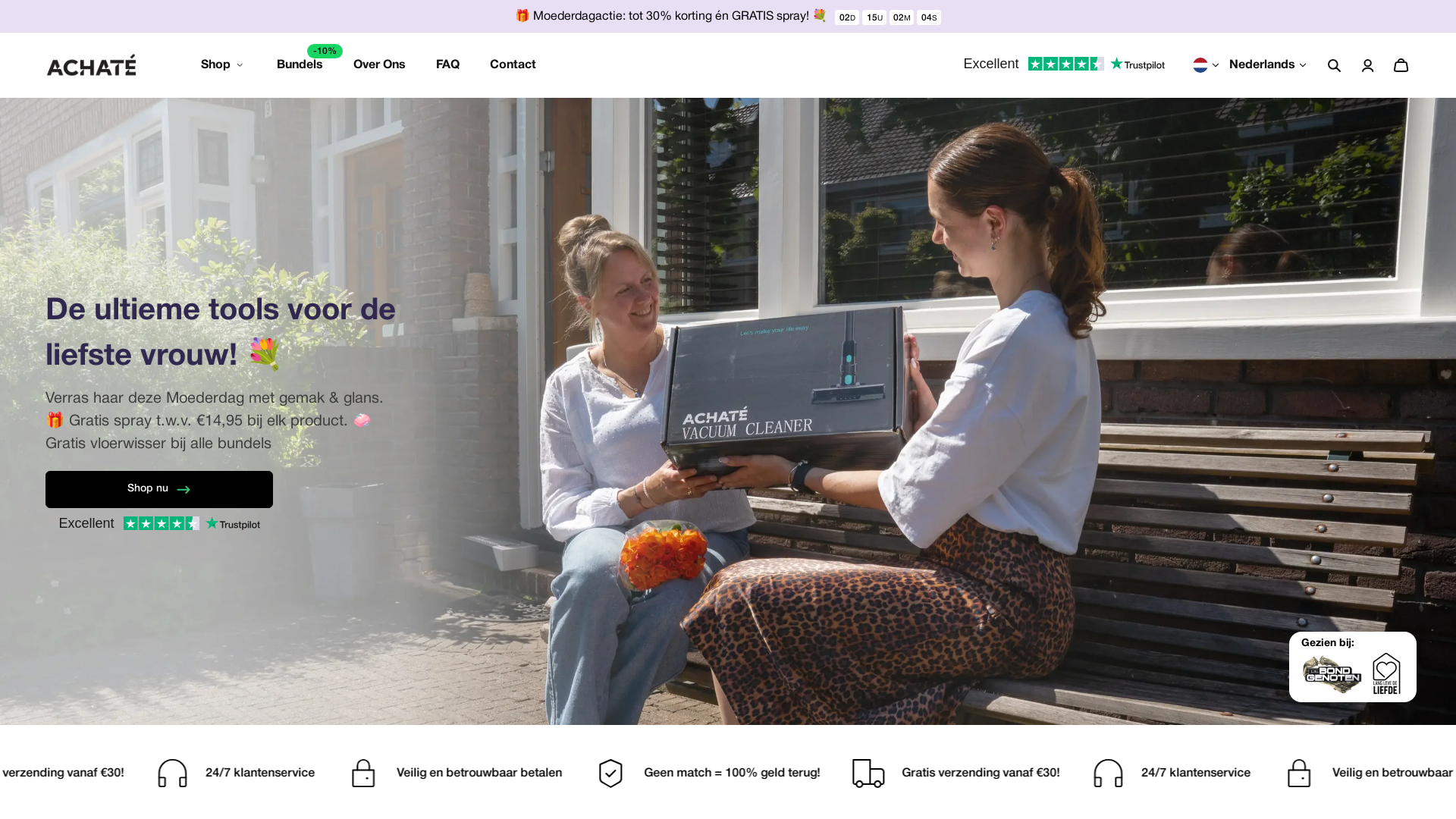1456x819 pixels.
Task: Click the 'Gezien bij:' label
Action: click(x=1328, y=642)
